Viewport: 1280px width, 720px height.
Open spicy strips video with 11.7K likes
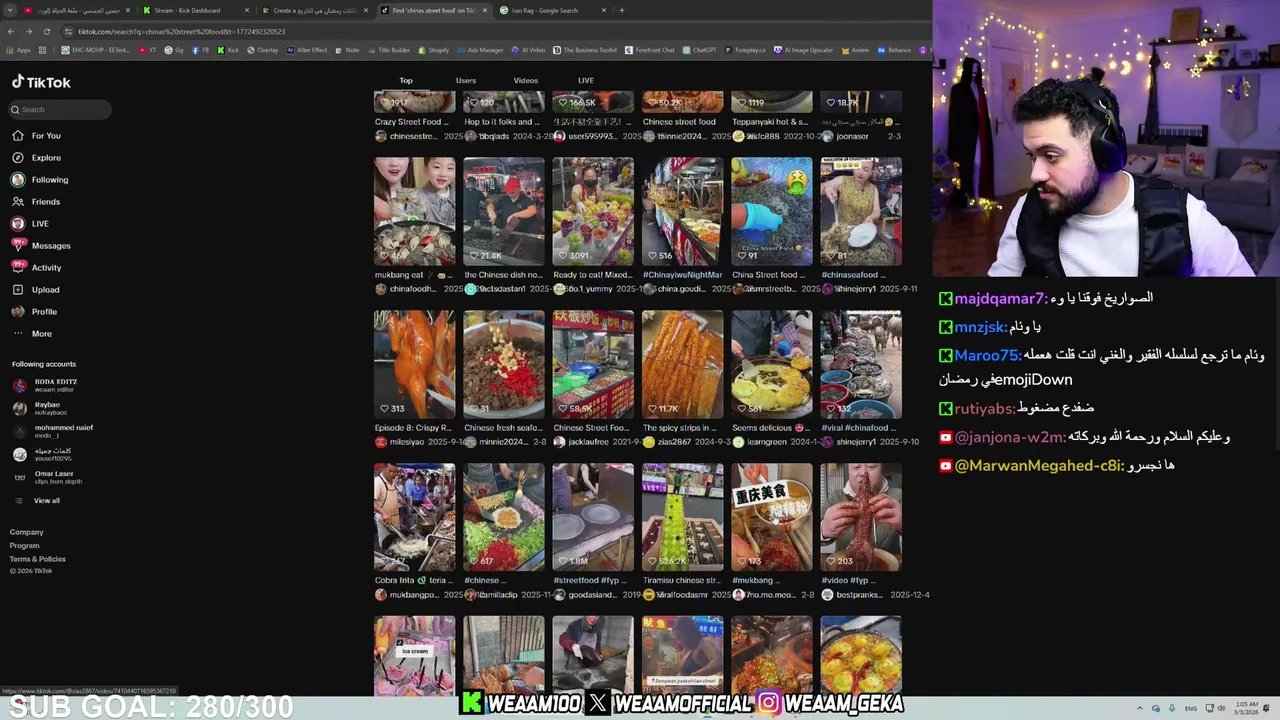tap(682, 364)
